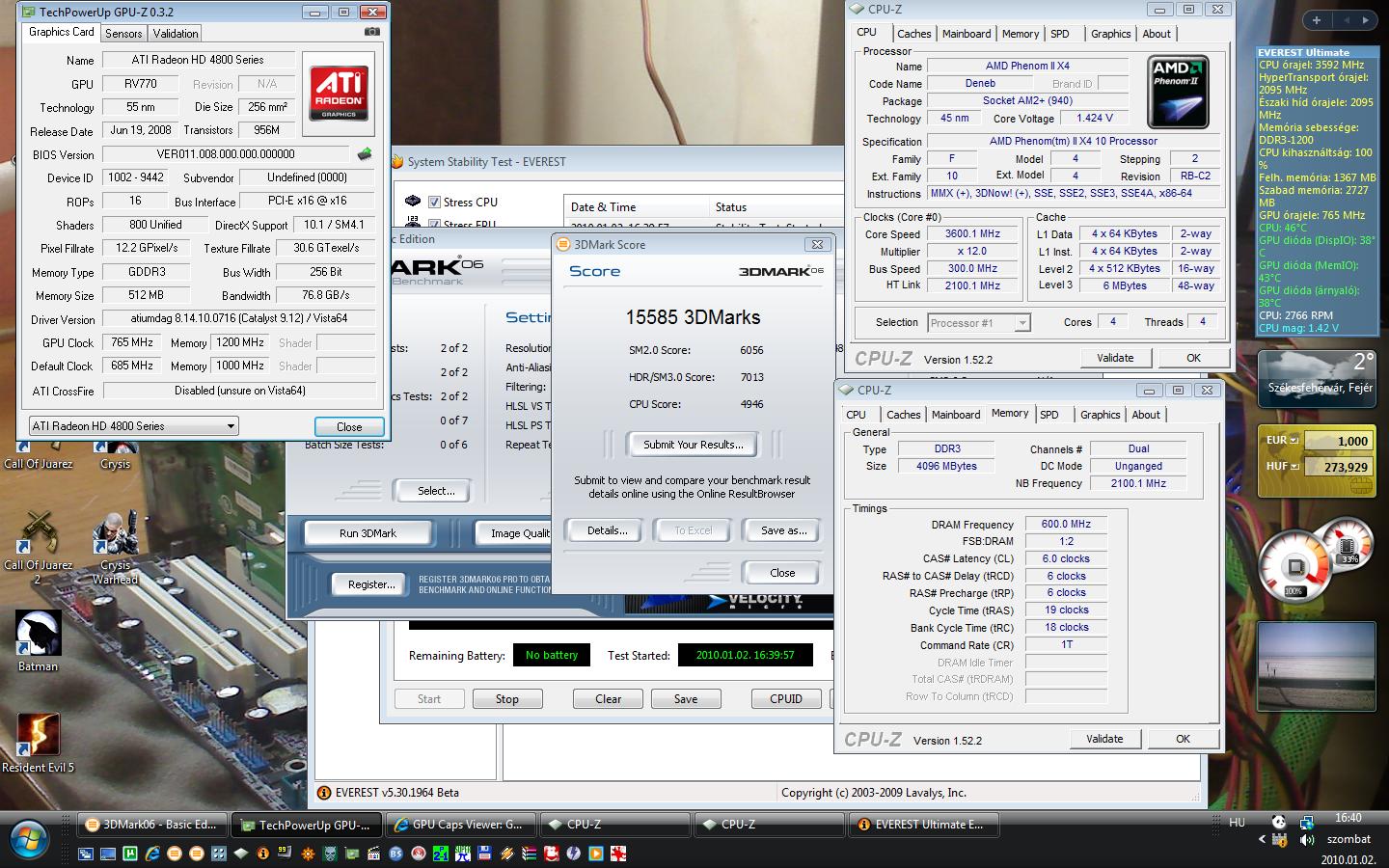This screenshot has width=1389, height=868.
Task: Click the EVEREST info quick launch icon
Action: tap(263, 854)
